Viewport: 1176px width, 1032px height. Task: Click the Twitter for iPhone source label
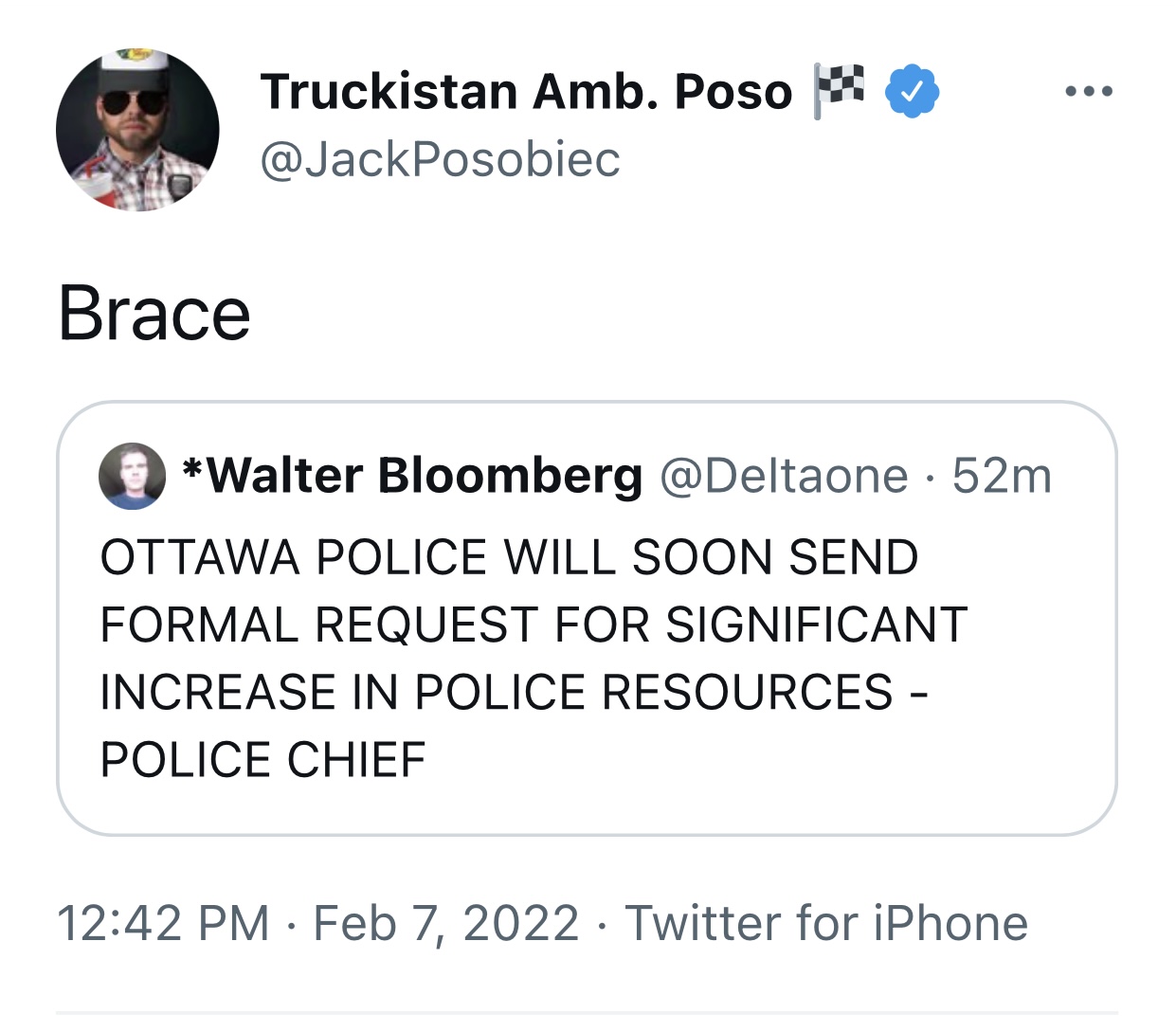point(826,923)
